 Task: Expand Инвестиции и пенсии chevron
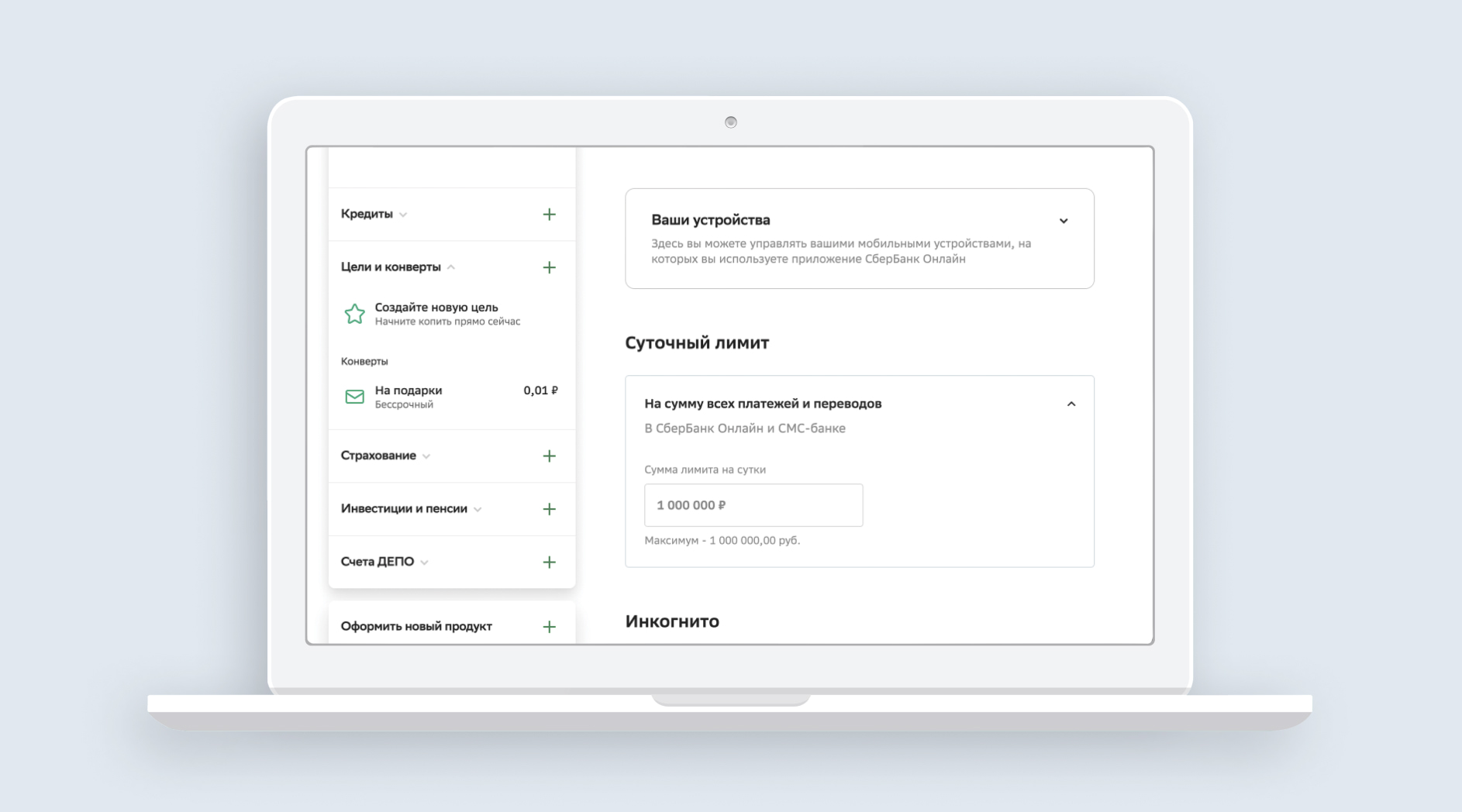pos(478,509)
